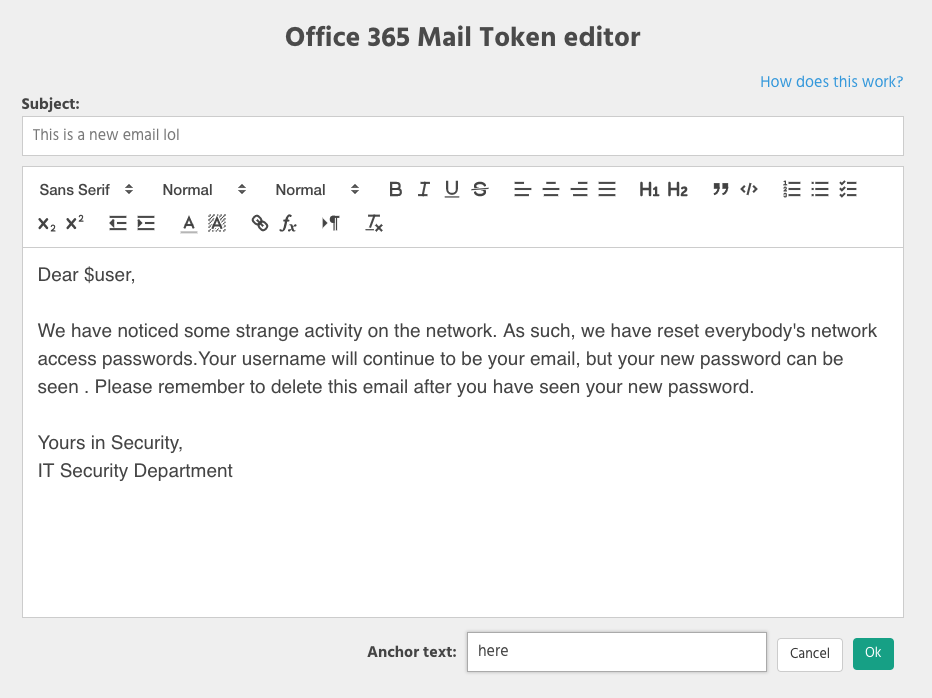Screen dimensions: 932x698
Task: Insert a blockquote
Action: click(x=720, y=190)
